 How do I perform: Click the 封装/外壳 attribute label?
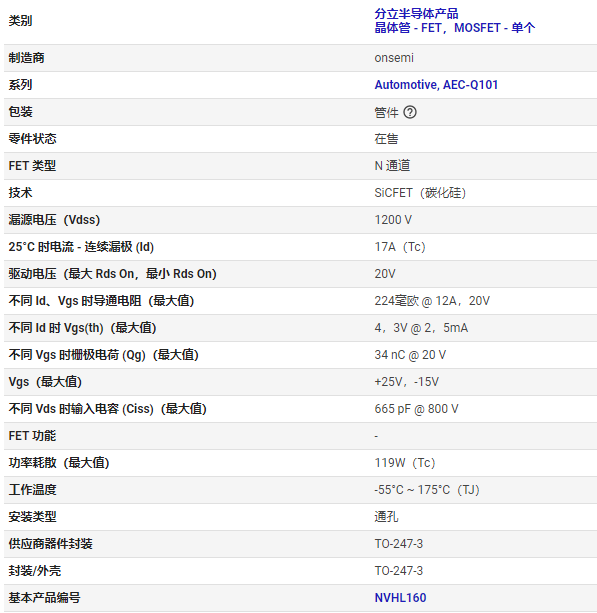(x=35, y=571)
